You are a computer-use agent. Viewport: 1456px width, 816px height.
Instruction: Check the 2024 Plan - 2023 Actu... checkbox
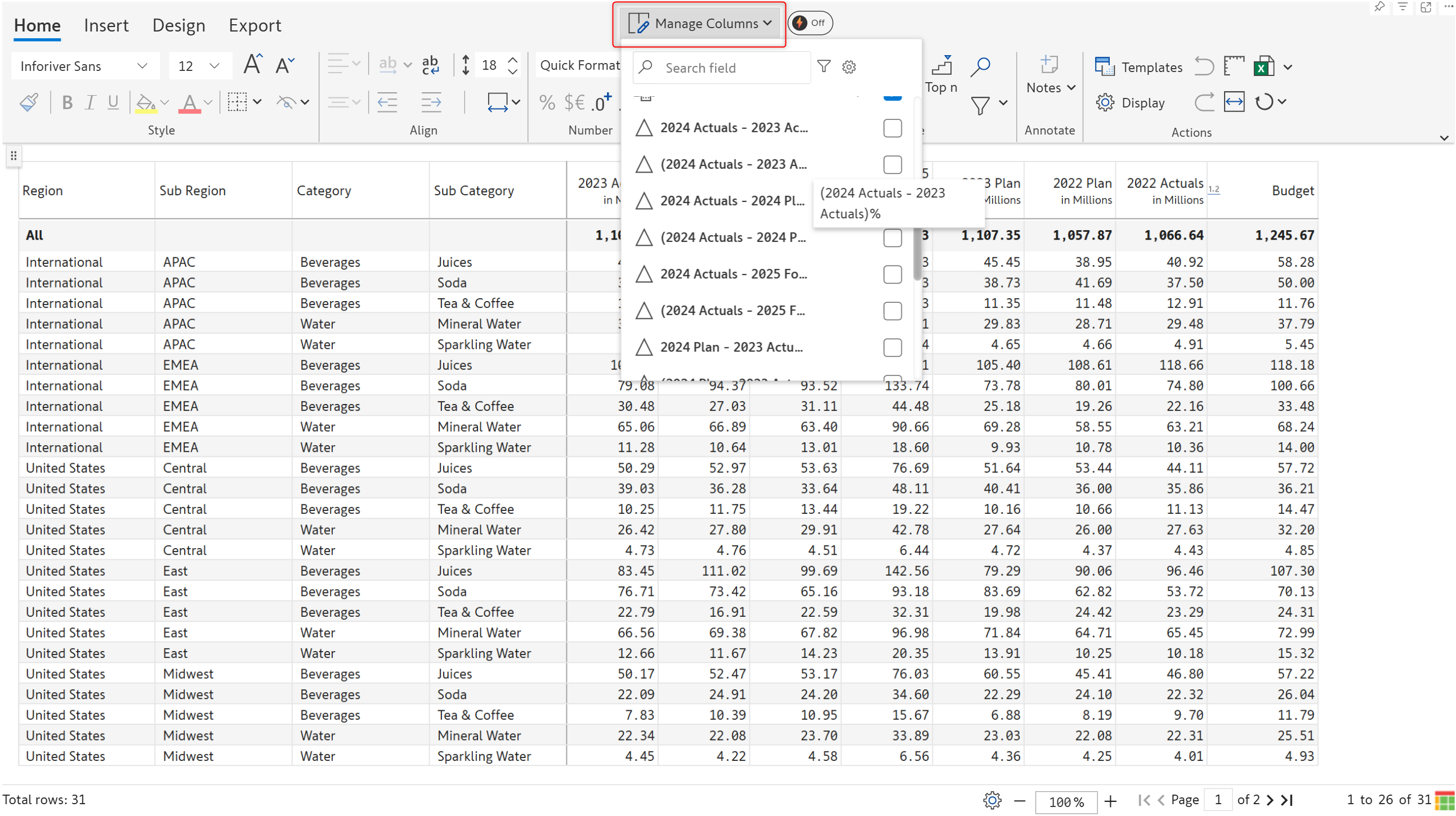892,348
